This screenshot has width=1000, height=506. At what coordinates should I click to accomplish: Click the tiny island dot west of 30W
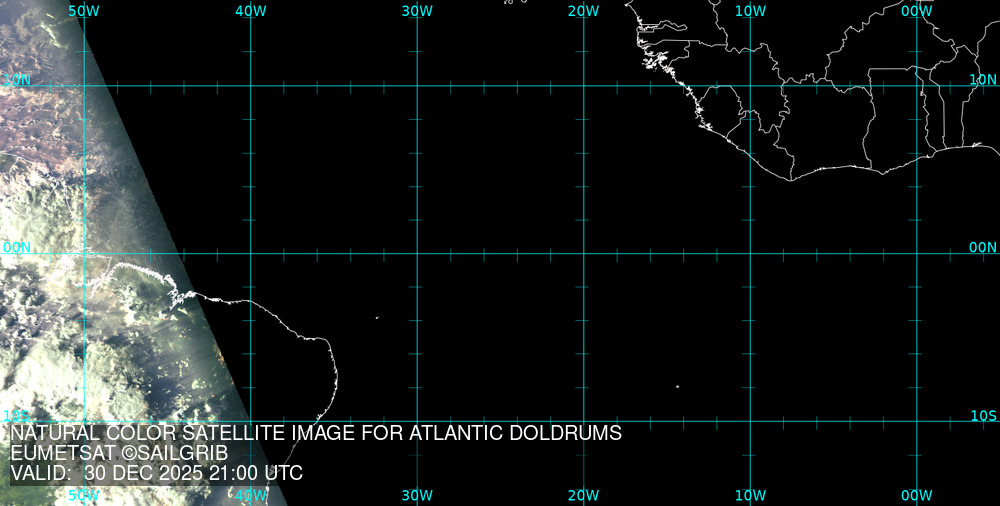click(x=377, y=318)
